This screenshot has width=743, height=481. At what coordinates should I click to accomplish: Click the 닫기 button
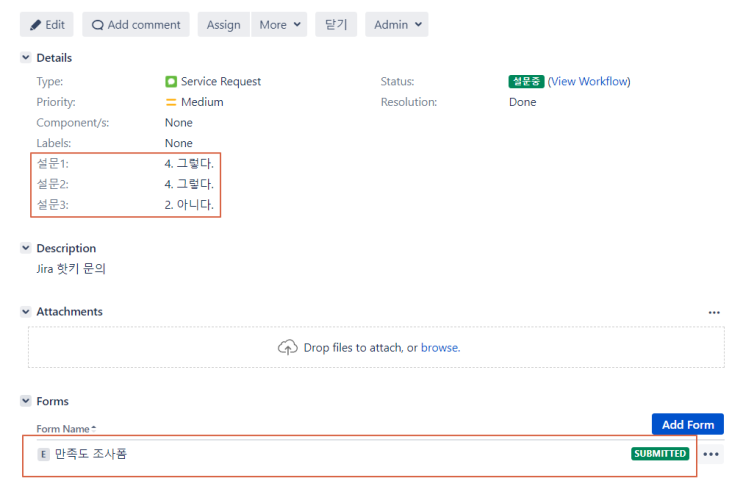pyautogui.click(x=336, y=24)
